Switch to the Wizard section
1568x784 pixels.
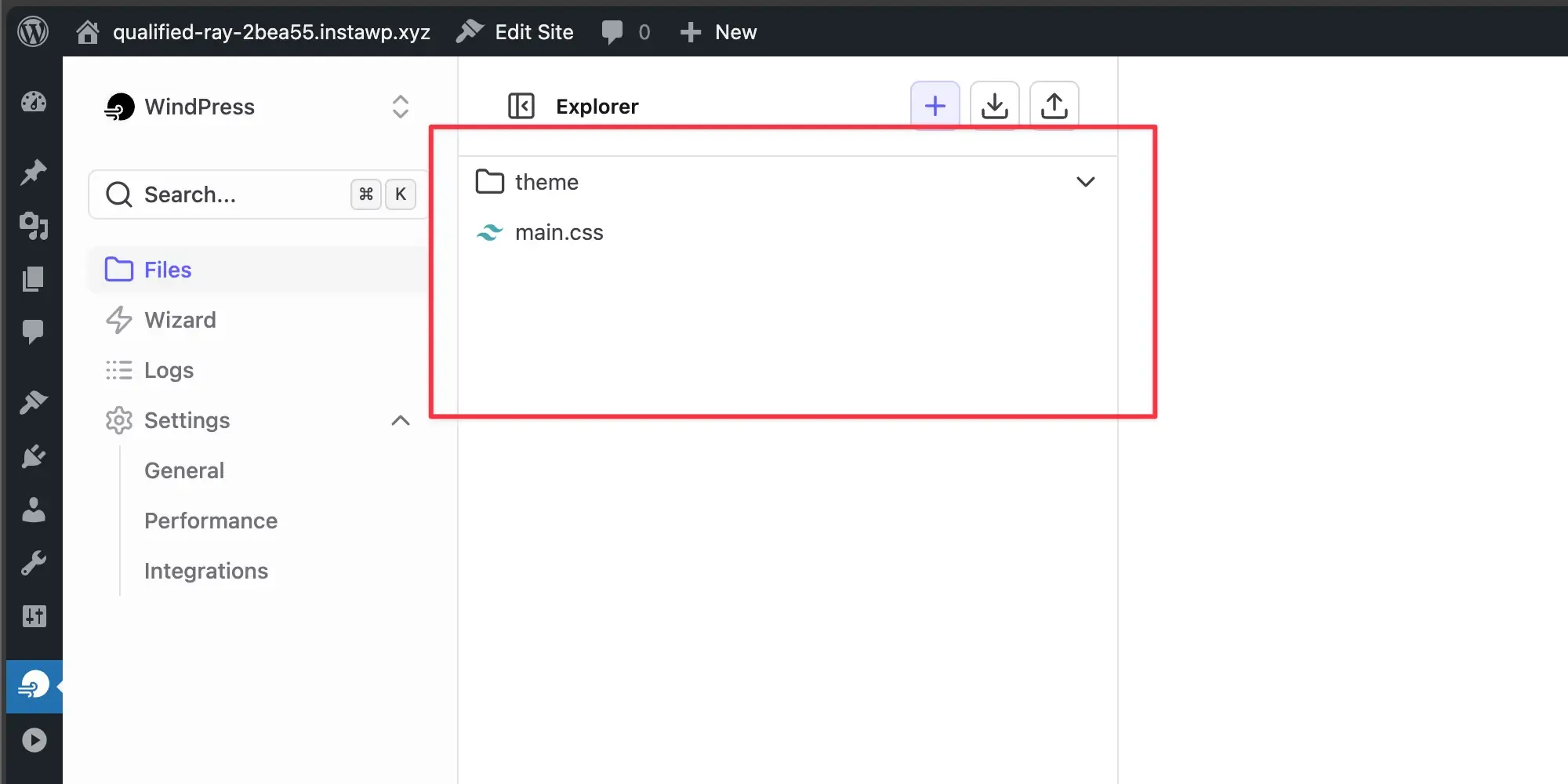[x=180, y=320]
